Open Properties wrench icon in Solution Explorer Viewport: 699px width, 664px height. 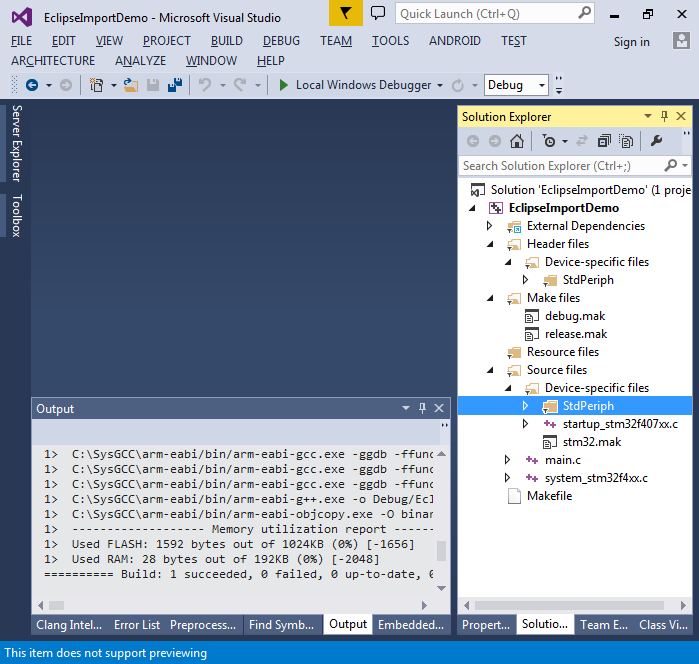tap(656, 141)
